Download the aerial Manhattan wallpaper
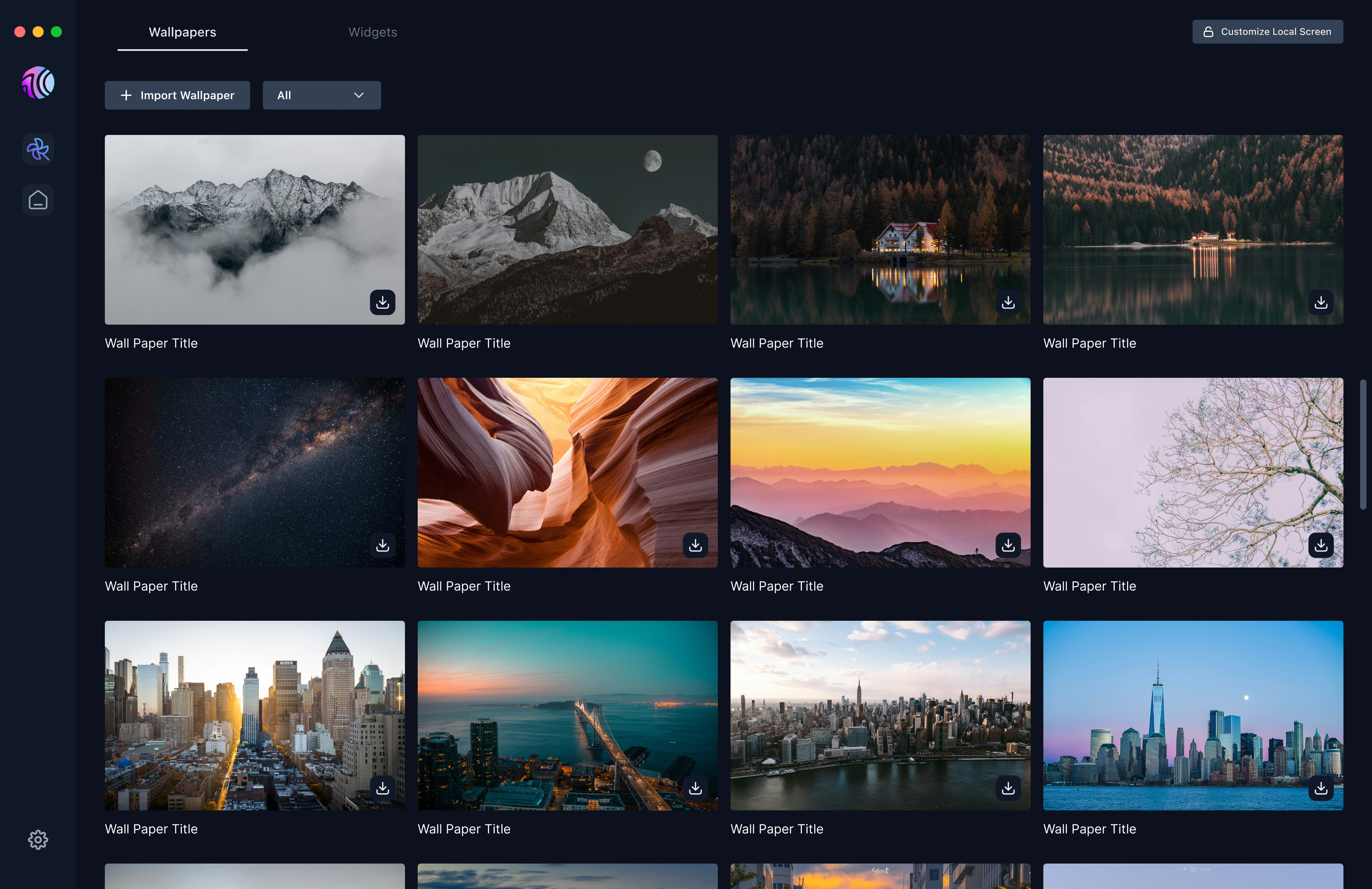This screenshot has height=889, width=1372. tap(1008, 788)
